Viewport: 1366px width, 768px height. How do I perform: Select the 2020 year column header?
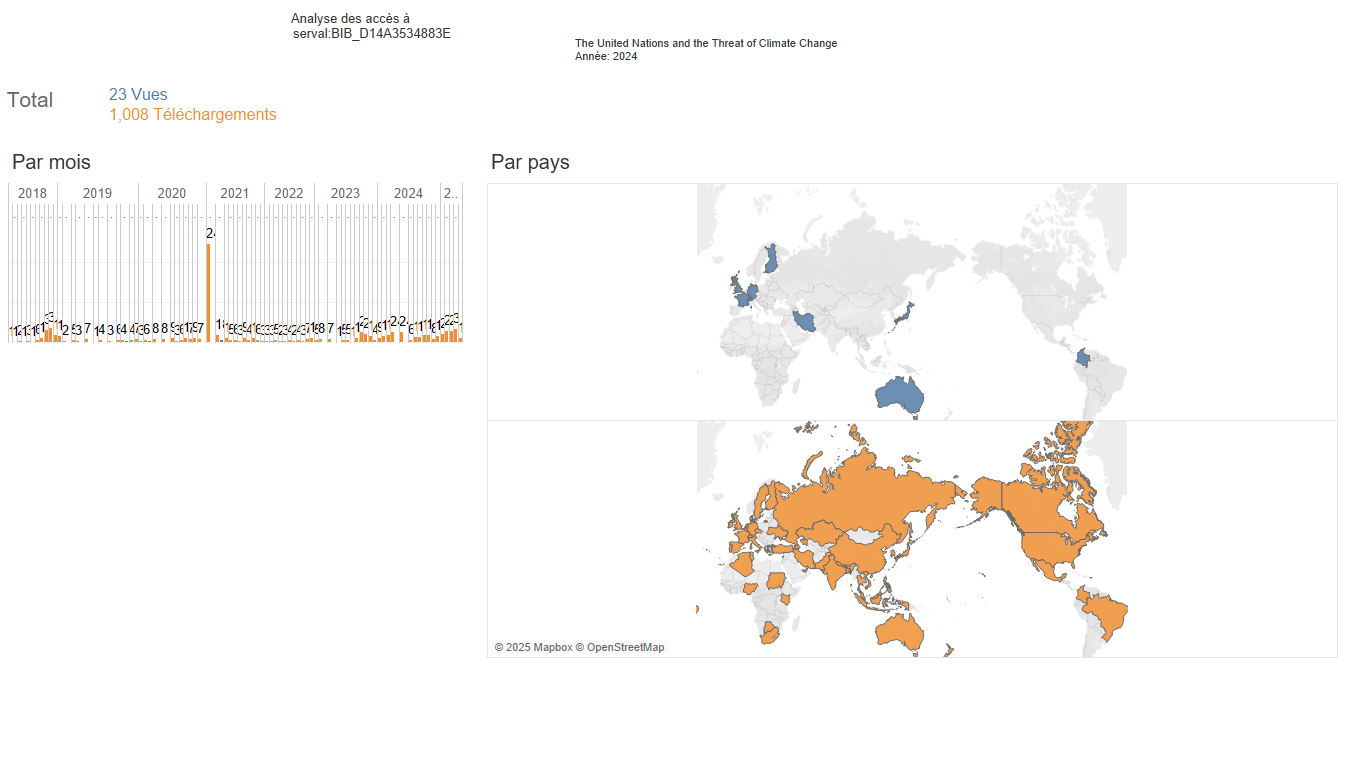(172, 193)
